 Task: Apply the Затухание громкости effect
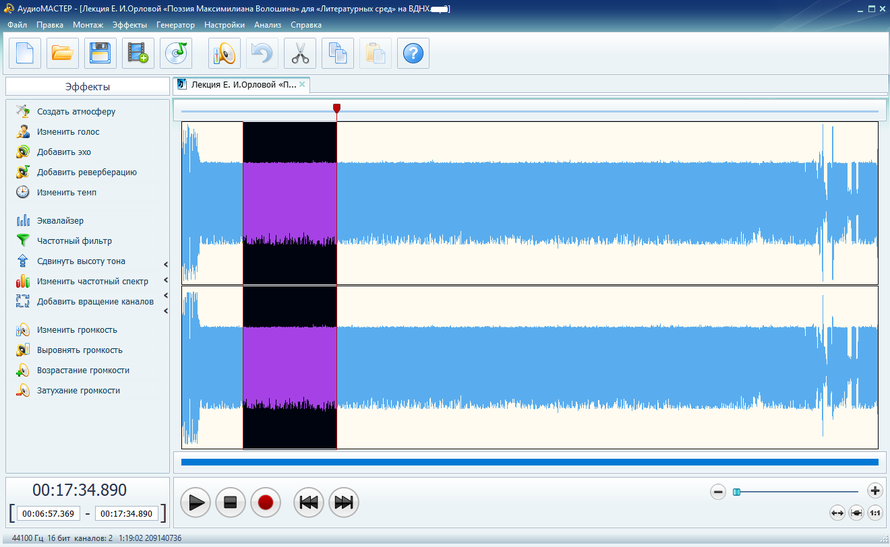pos(78,390)
